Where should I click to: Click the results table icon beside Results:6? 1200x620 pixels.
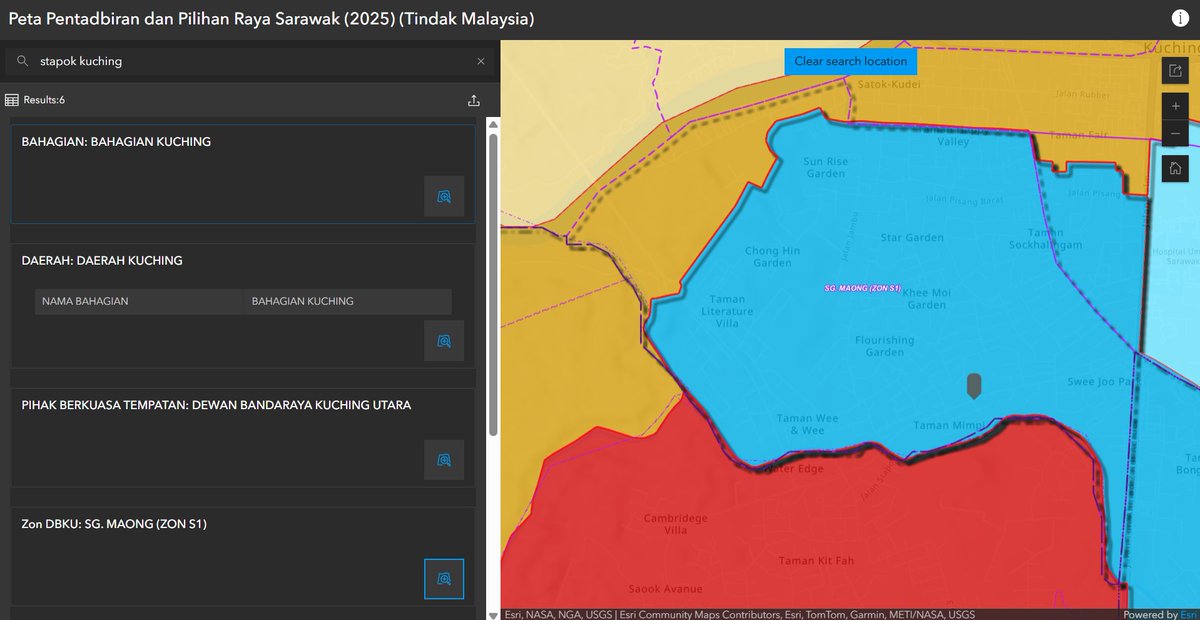pyautogui.click(x=10, y=99)
